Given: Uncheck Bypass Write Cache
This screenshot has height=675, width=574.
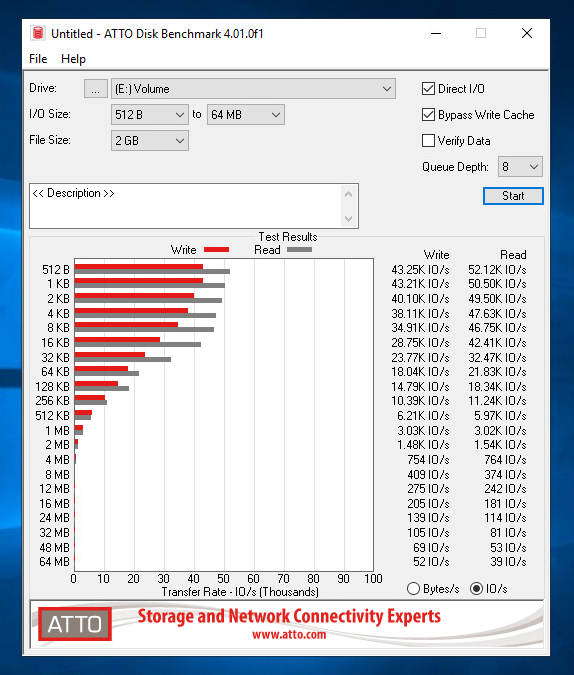Looking at the screenshot, I should 428,115.
